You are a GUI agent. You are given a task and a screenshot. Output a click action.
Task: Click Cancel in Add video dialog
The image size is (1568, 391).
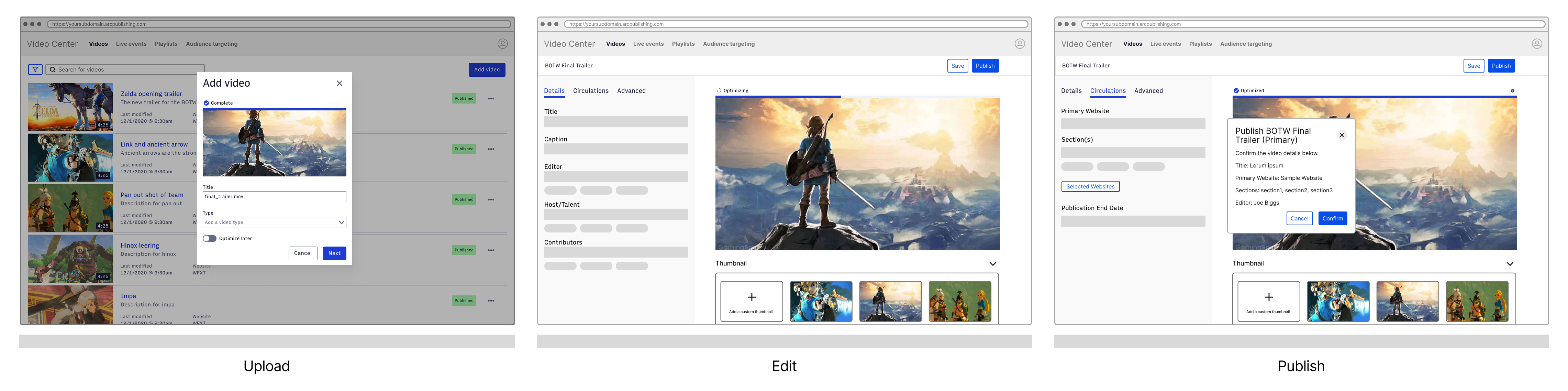(303, 253)
